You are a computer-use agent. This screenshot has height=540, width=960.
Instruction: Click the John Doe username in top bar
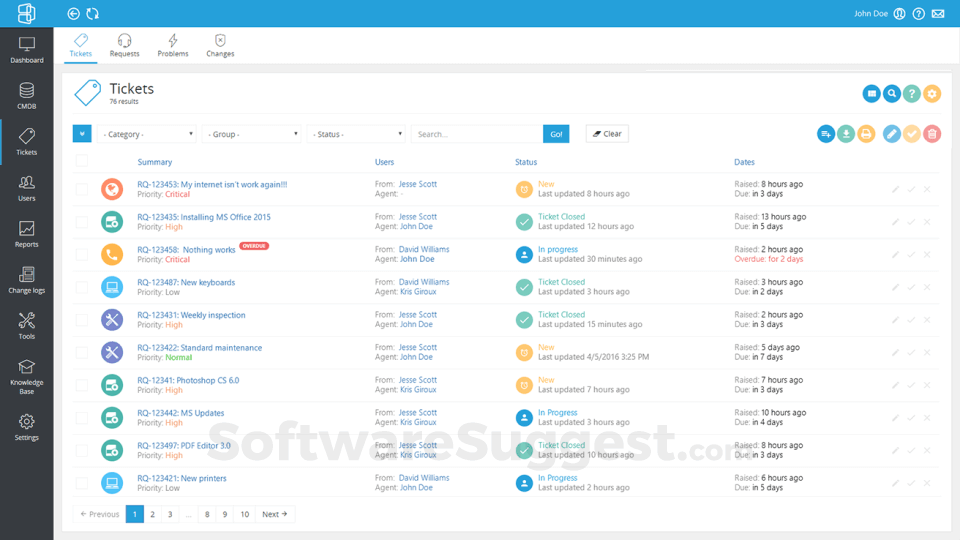click(x=871, y=13)
